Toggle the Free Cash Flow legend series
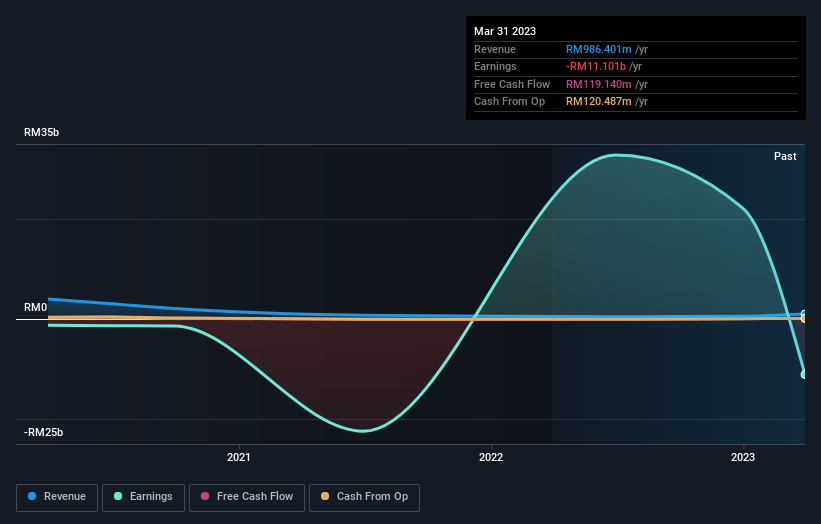This screenshot has height=524, width=821. (x=247, y=497)
